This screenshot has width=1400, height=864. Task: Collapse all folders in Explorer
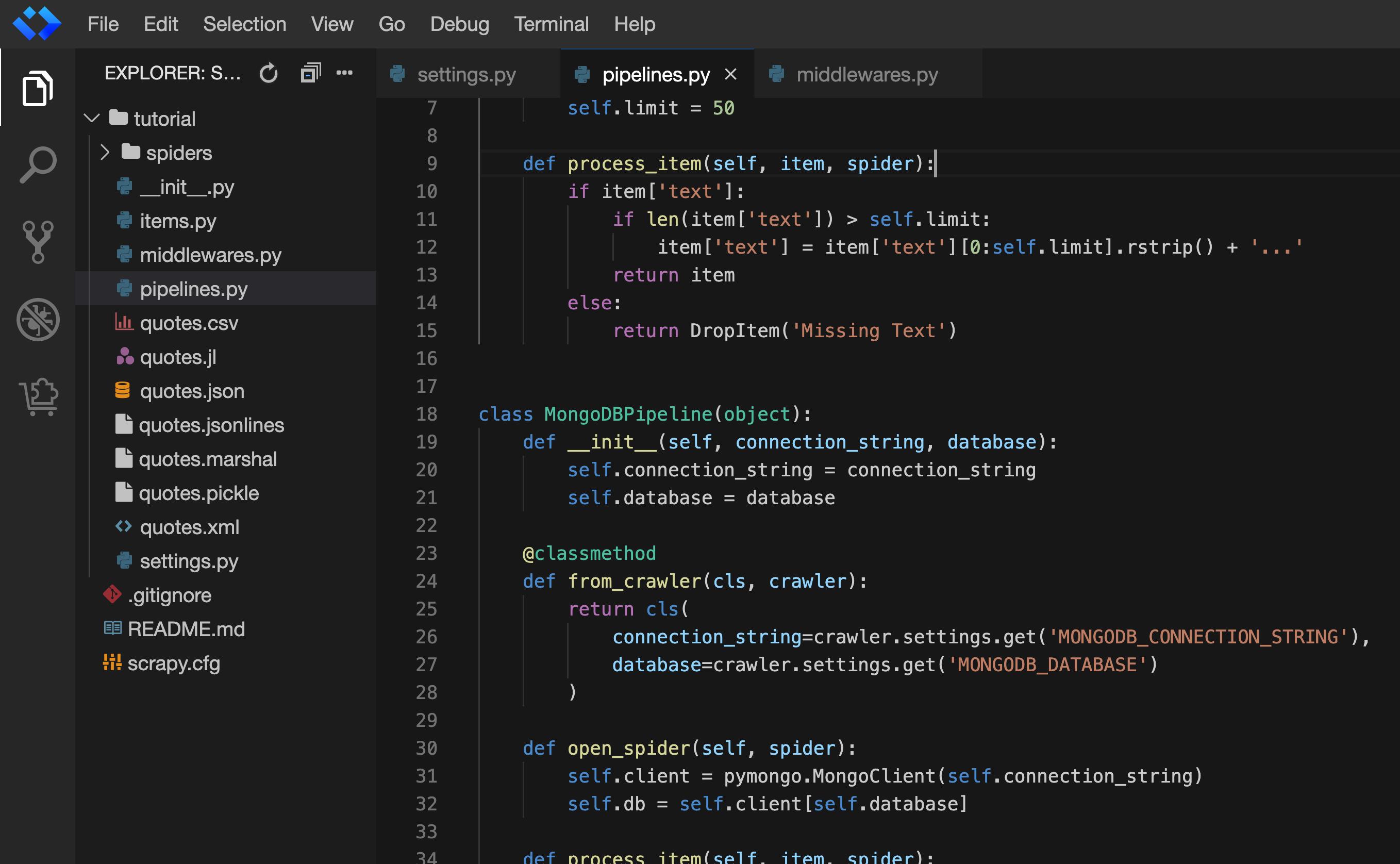311,73
